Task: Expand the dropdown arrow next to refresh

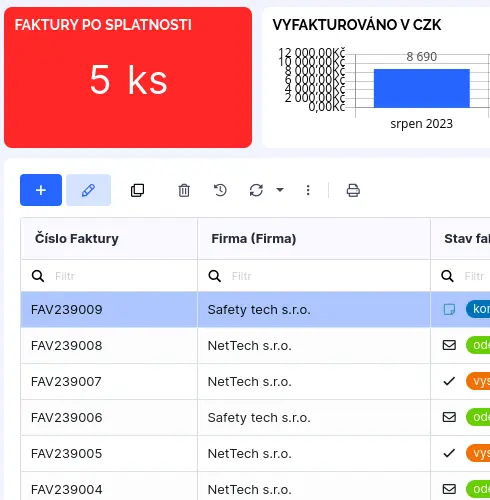Action: (280, 190)
